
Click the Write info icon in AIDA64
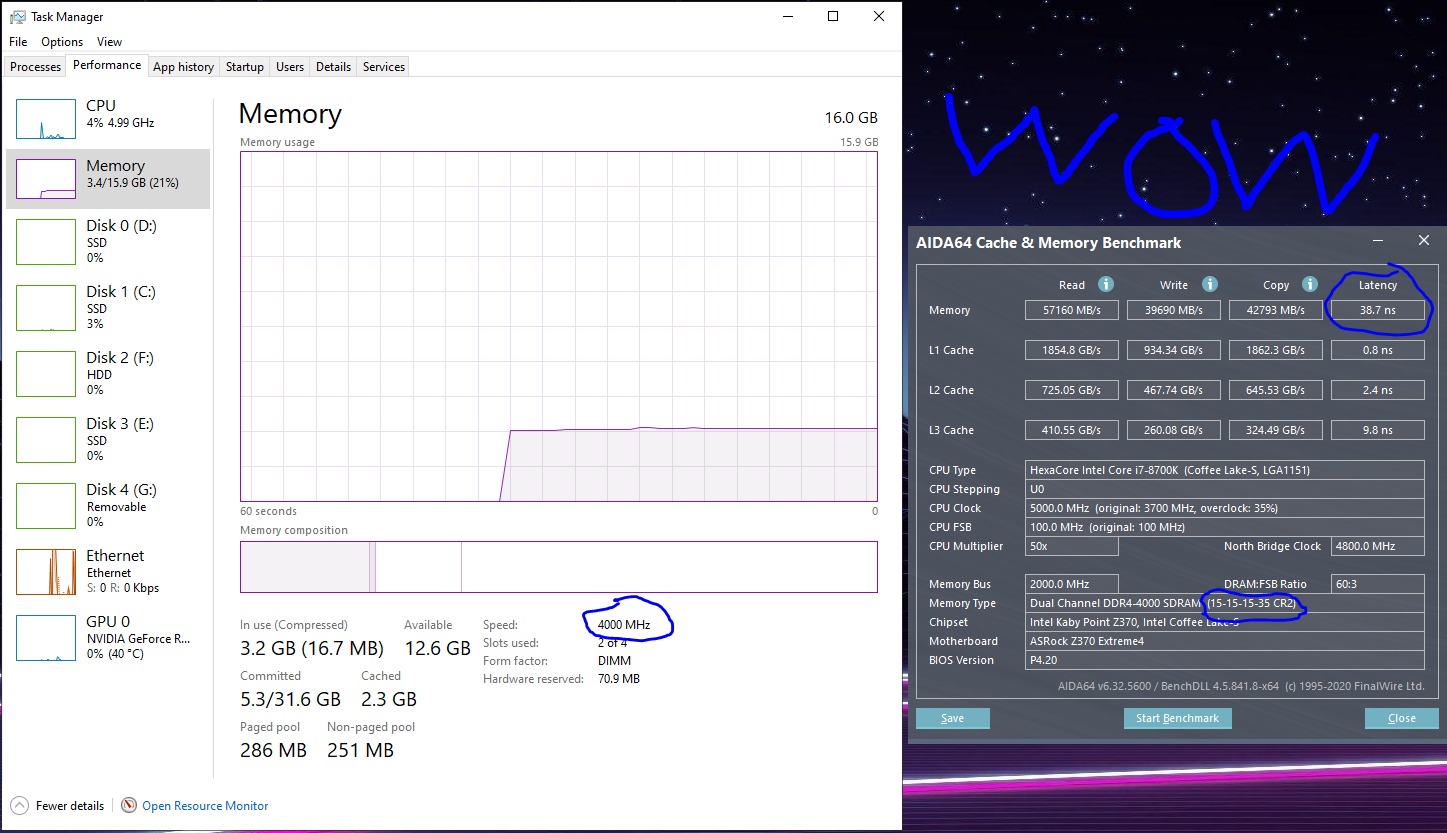point(1209,284)
